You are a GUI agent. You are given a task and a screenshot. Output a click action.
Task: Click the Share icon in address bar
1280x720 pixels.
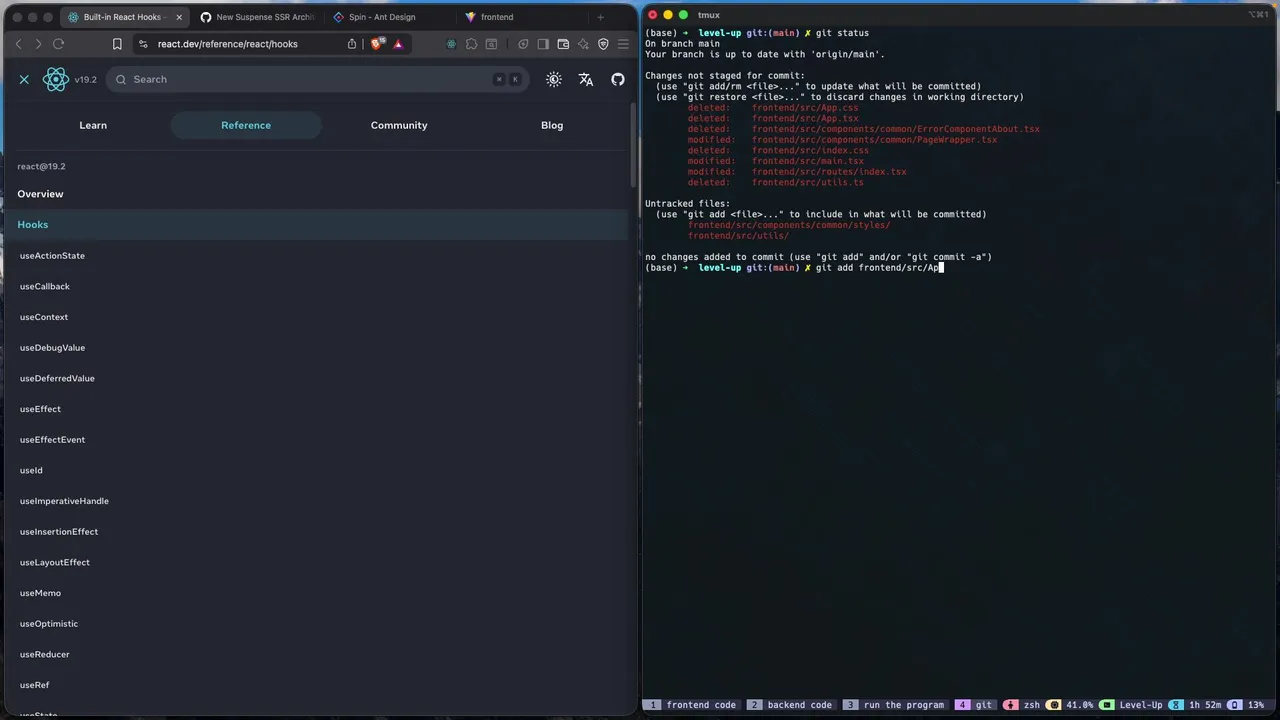(352, 44)
